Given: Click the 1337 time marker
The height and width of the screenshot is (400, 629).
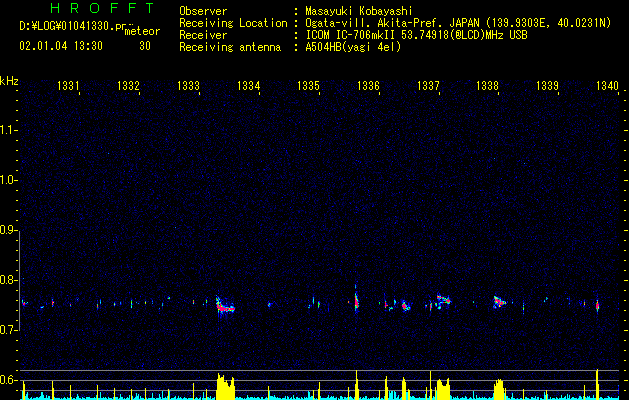Looking at the screenshot, I should tap(428, 85).
